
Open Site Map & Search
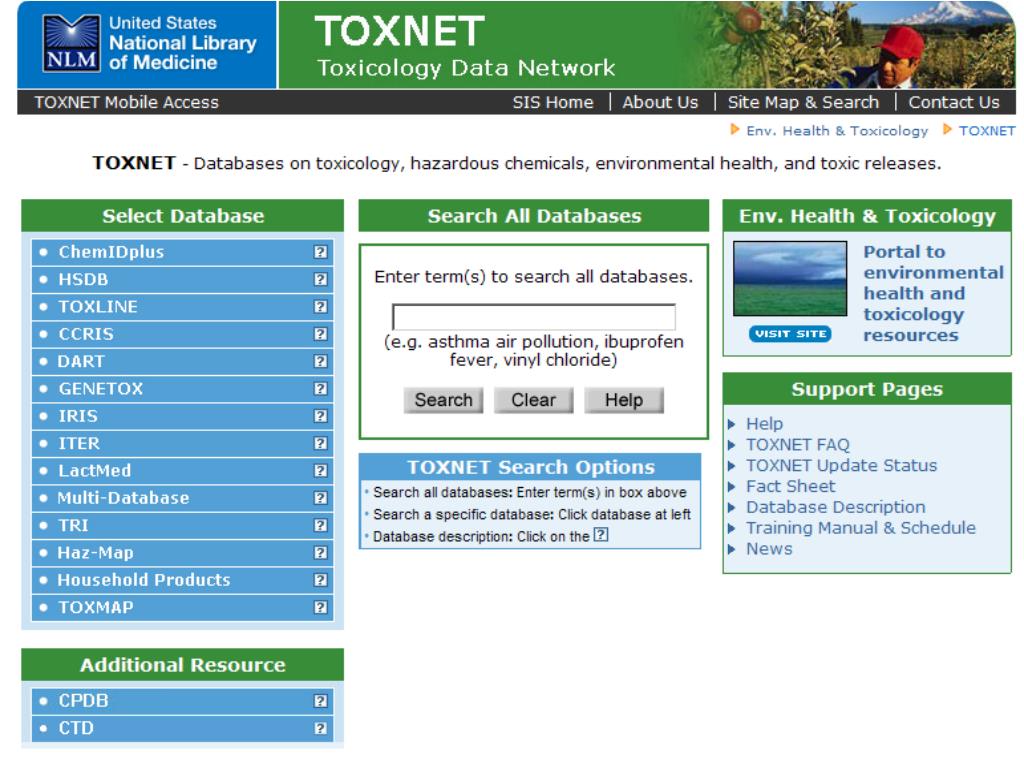pos(803,103)
